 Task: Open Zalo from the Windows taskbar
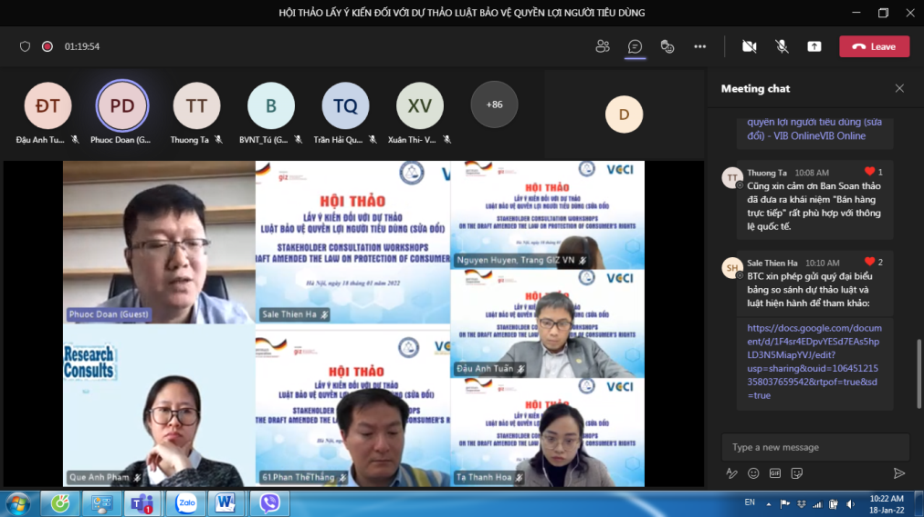click(186, 503)
